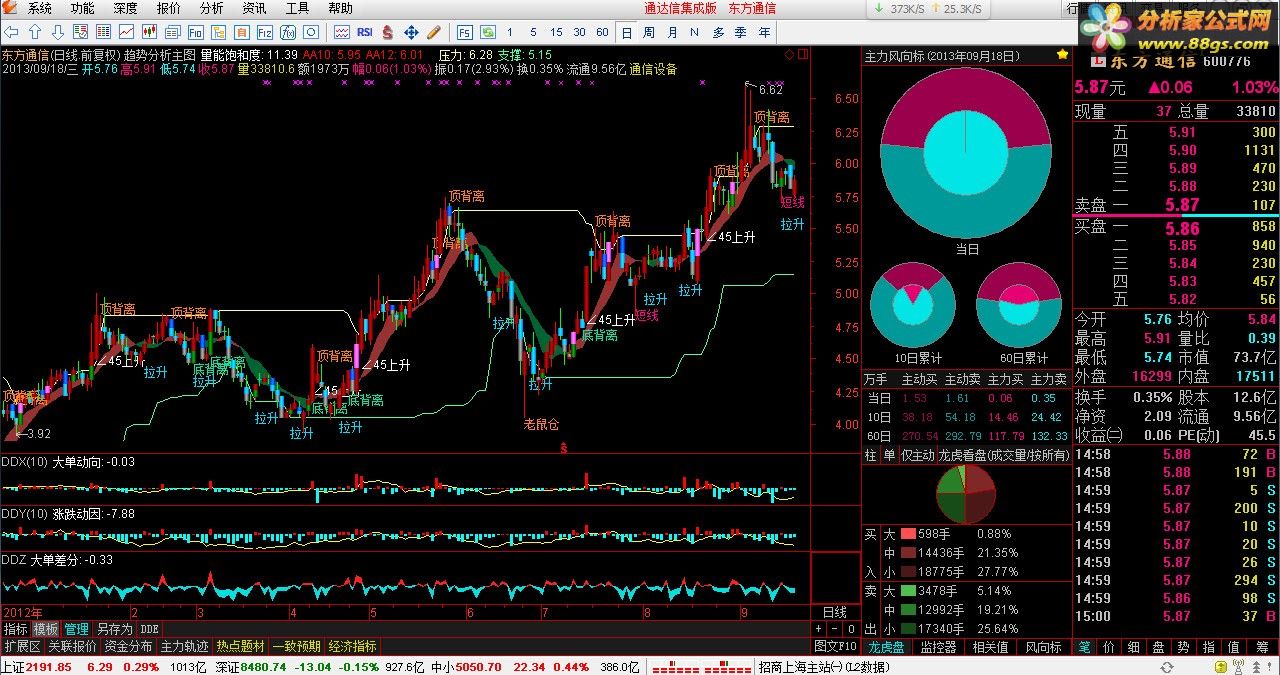The height and width of the screenshot is (675, 1280).
Task: Select the 季 quarterly period button
Action: (x=741, y=32)
